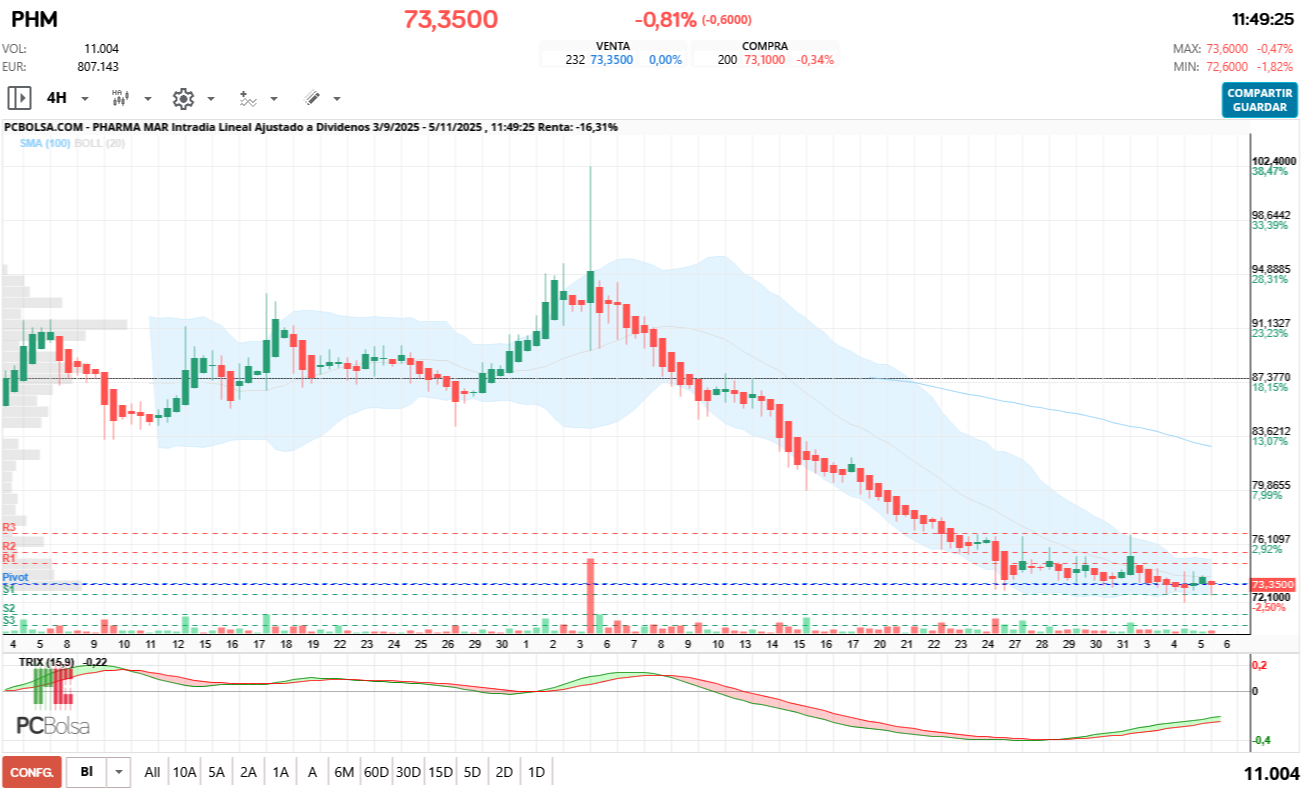Viewport: 1313px width, 793px height.
Task: Click the CONFG. button
Action: 31,772
